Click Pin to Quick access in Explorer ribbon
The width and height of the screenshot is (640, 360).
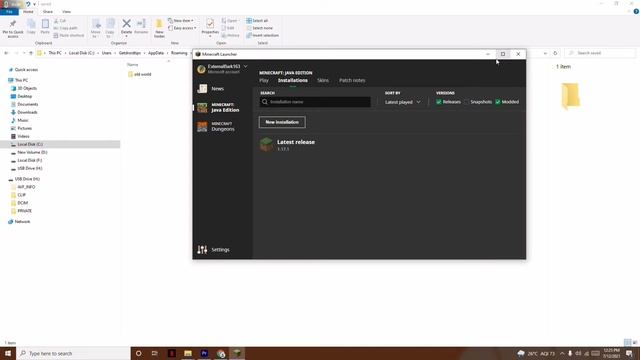[13, 29]
